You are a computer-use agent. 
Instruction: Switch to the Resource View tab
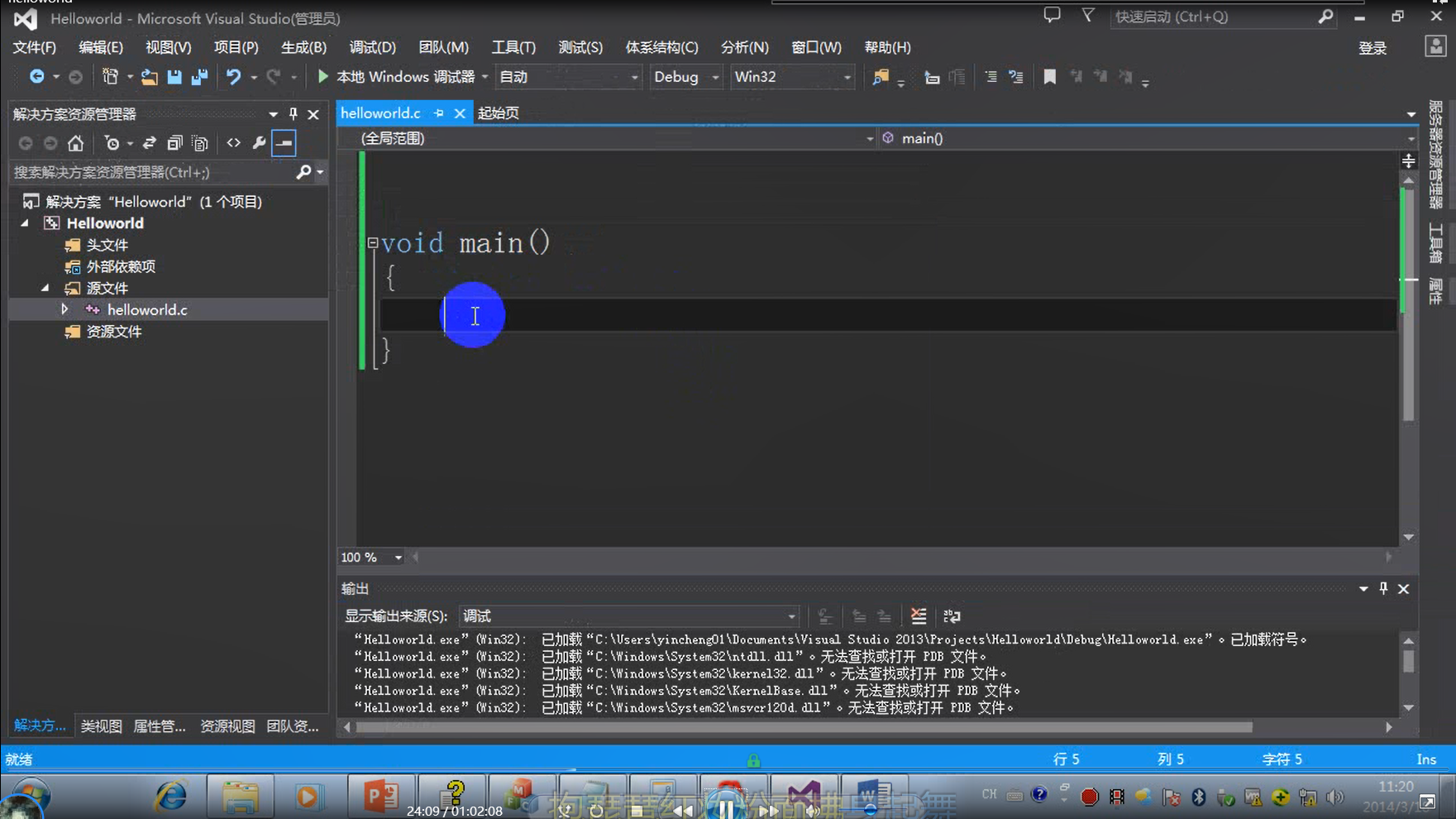pyautogui.click(x=227, y=726)
